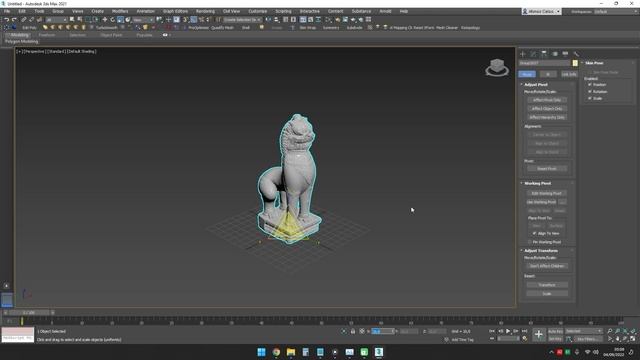Click the Undo arrow icon

(6, 20)
